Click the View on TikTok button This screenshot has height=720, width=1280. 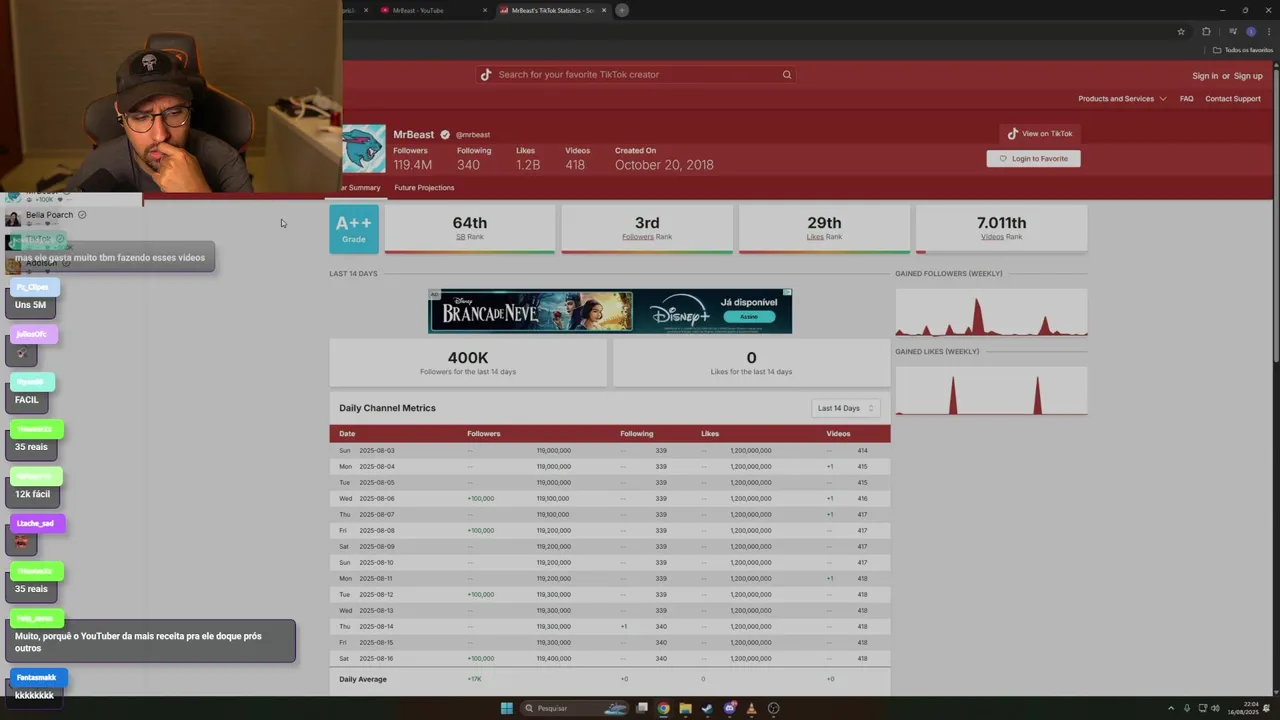click(x=1040, y=133)
